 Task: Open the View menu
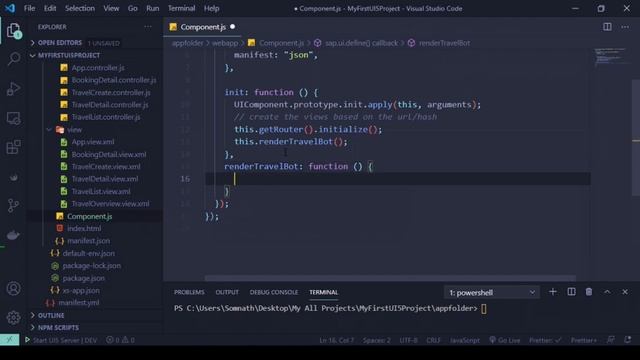click(x=111, y=8)
